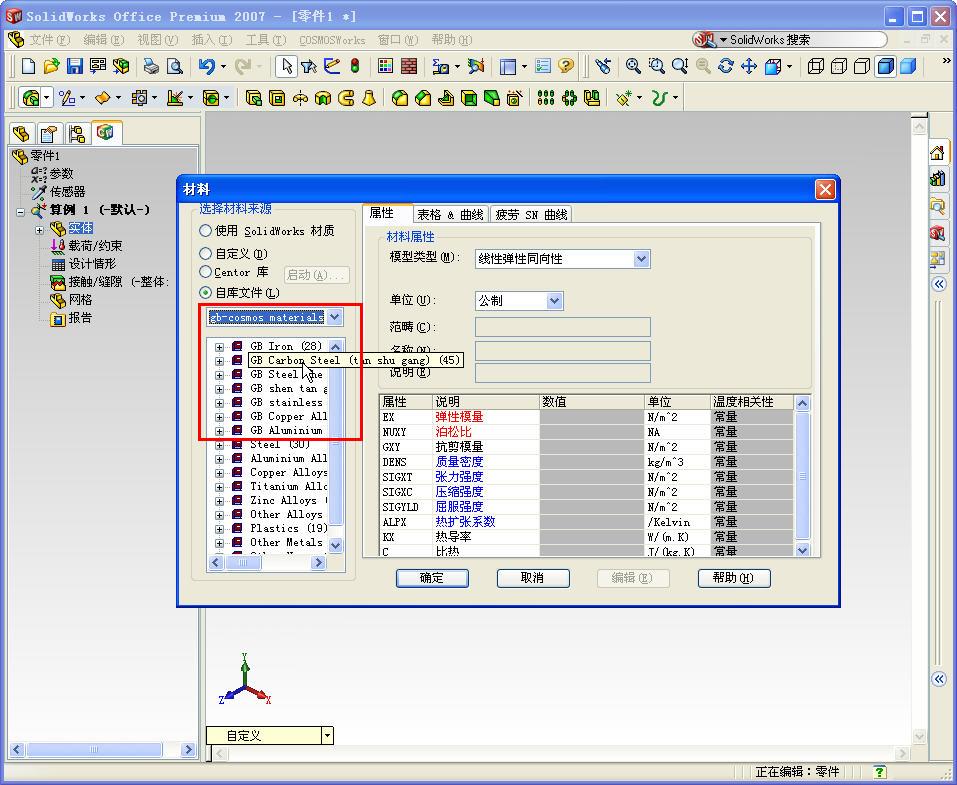This screenshot has height=785, width=957.
Task: Click the Print icon
Action: [x=151, y=66]
